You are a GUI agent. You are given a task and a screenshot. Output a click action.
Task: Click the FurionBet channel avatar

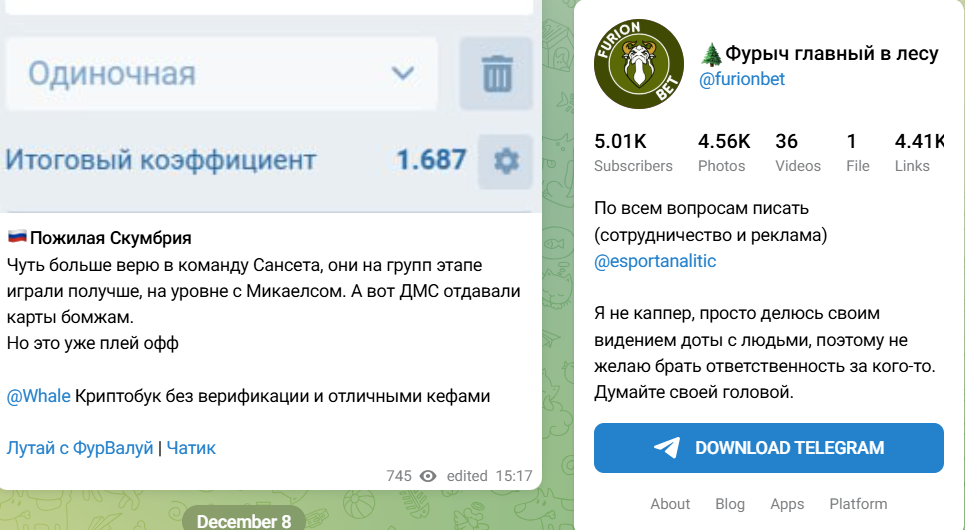click(x=639, y=64)
